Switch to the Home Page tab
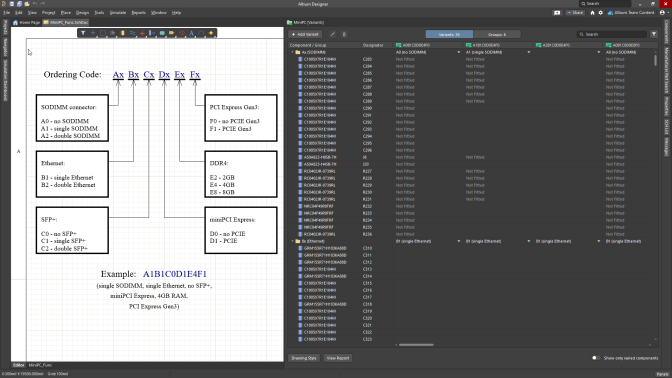This screenshot has width=672, height=378. point(27,22)
